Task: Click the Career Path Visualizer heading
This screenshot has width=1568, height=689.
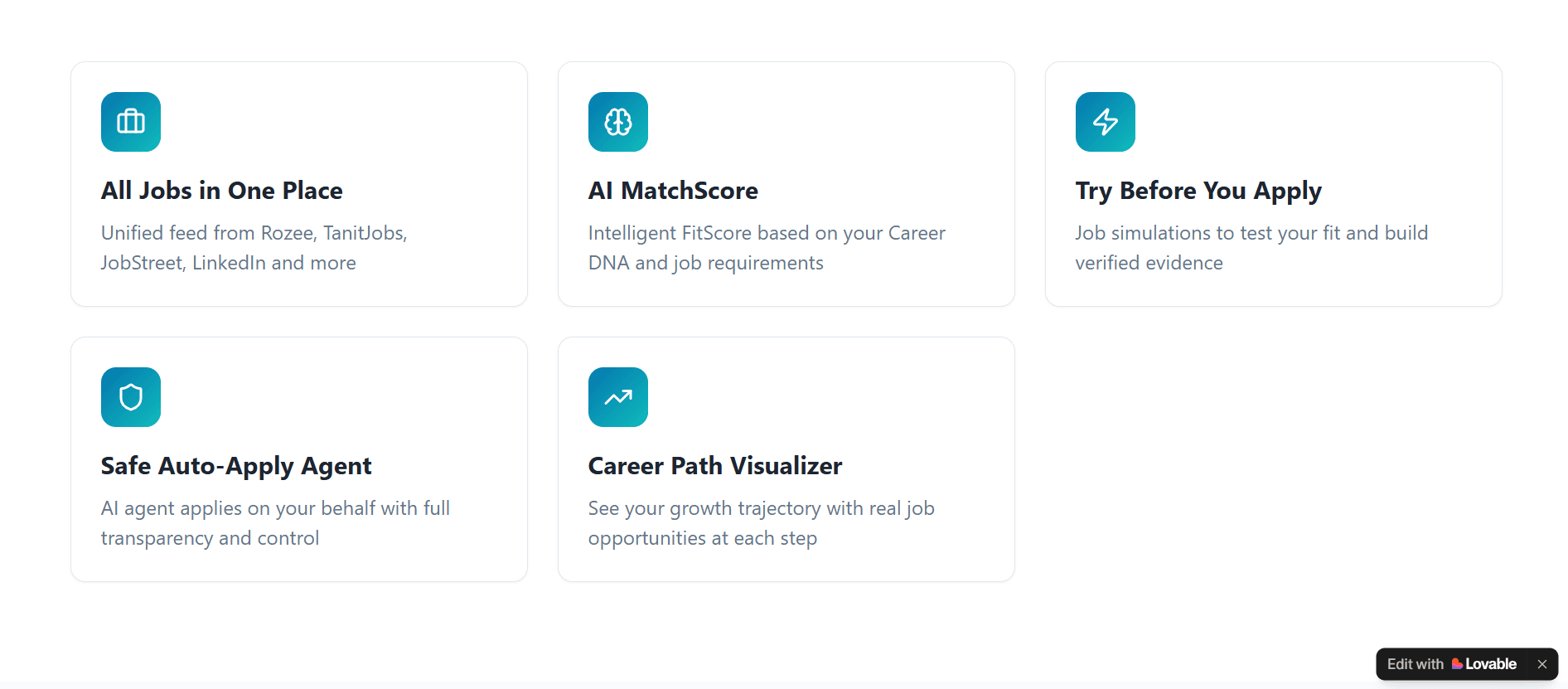Action: coord(715,466)
